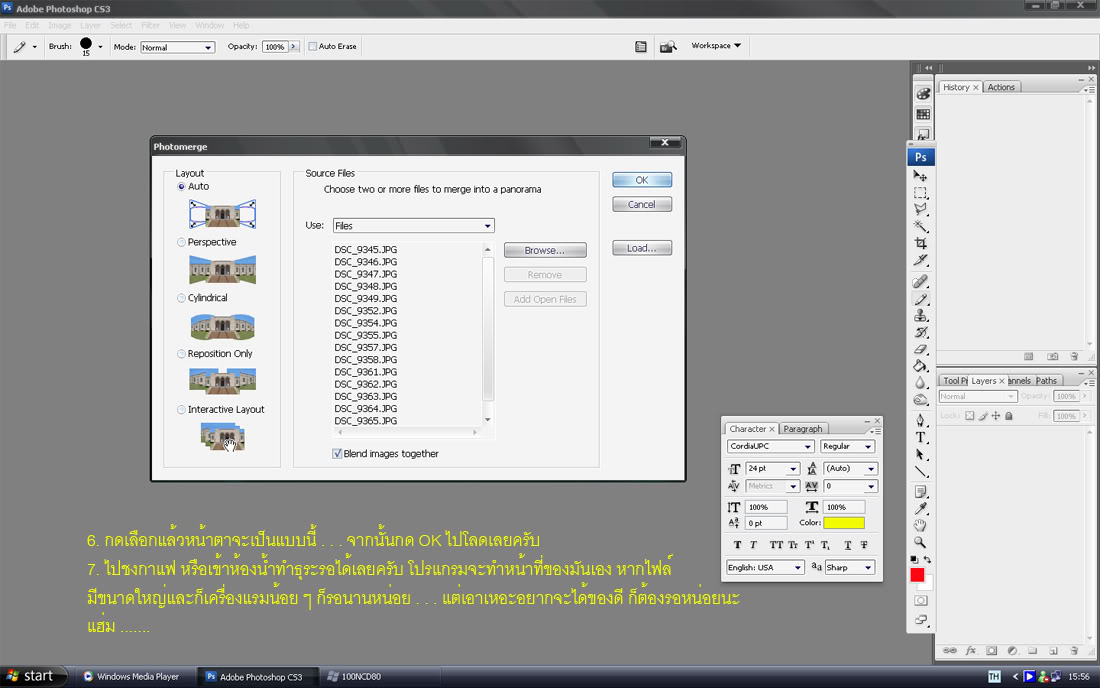Select the Eyedropper tool
The image size is (1100, 688).
click(x=920, y=509)
